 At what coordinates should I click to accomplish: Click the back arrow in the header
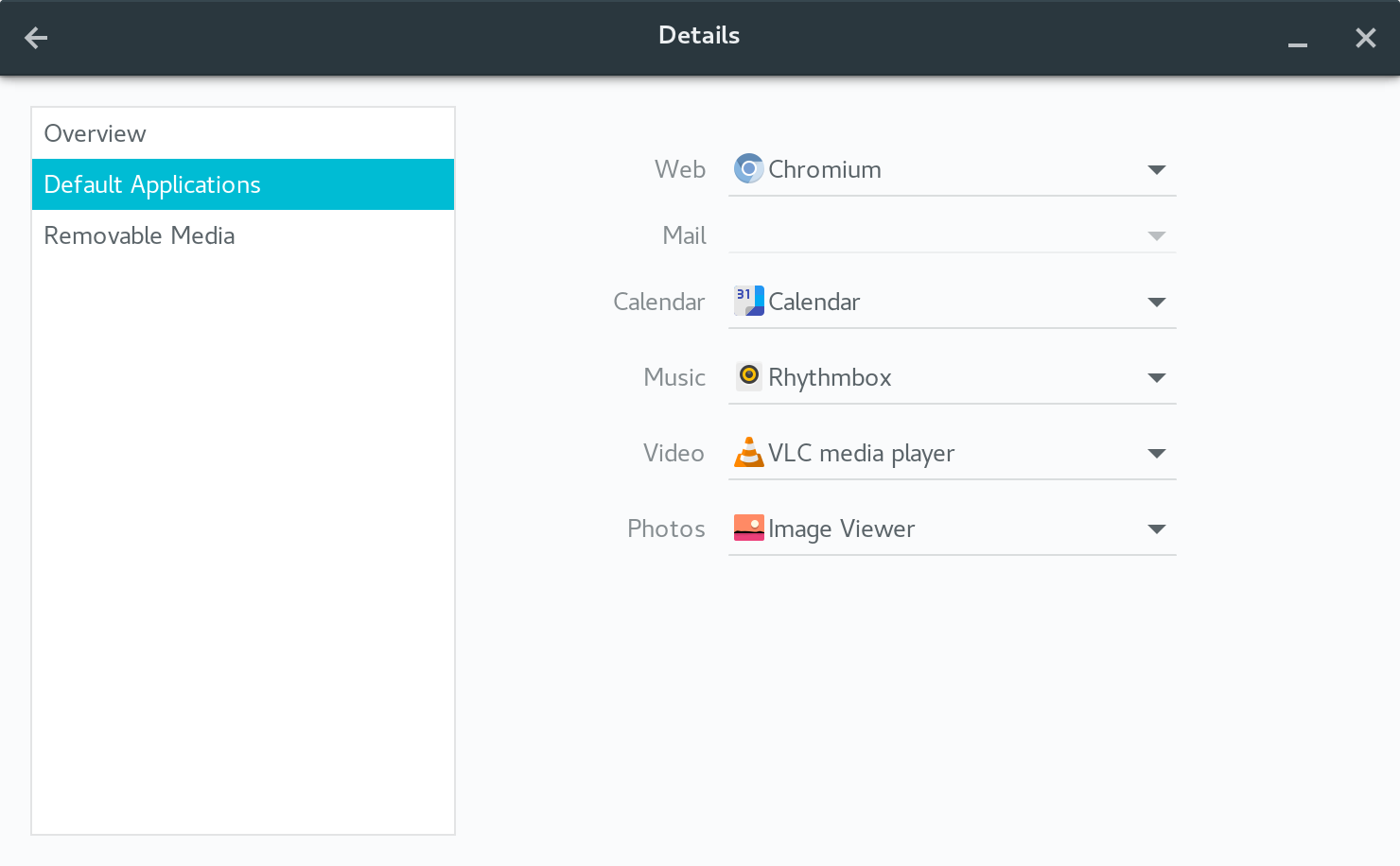tap(36, 38)
